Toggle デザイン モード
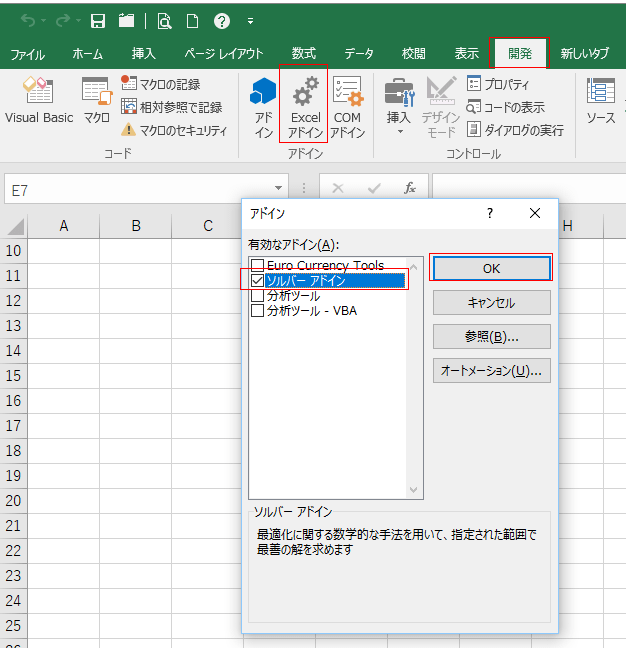This screenshot has height=648, width=626. (441, 107)
